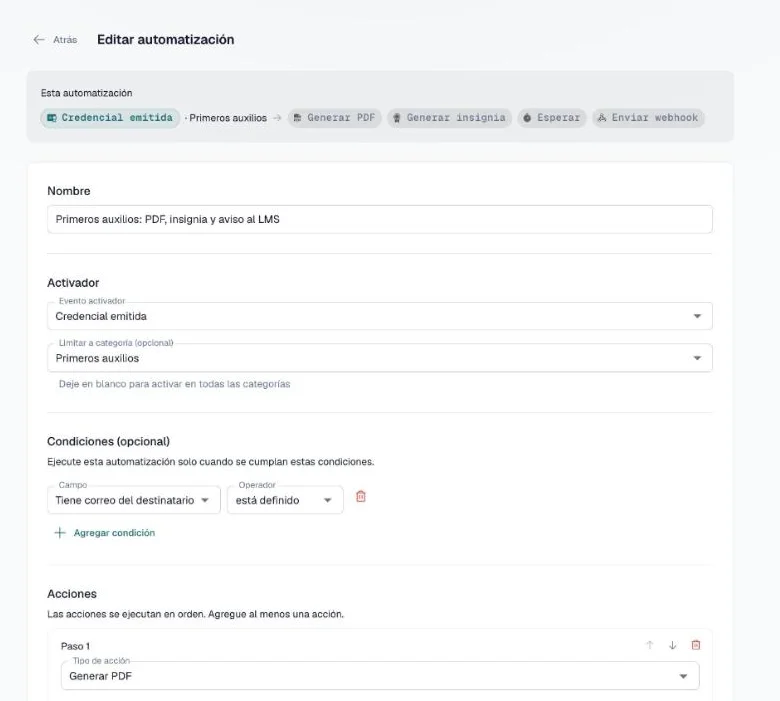Click the Condiciones (opcional) heading

tap(108, 441)
